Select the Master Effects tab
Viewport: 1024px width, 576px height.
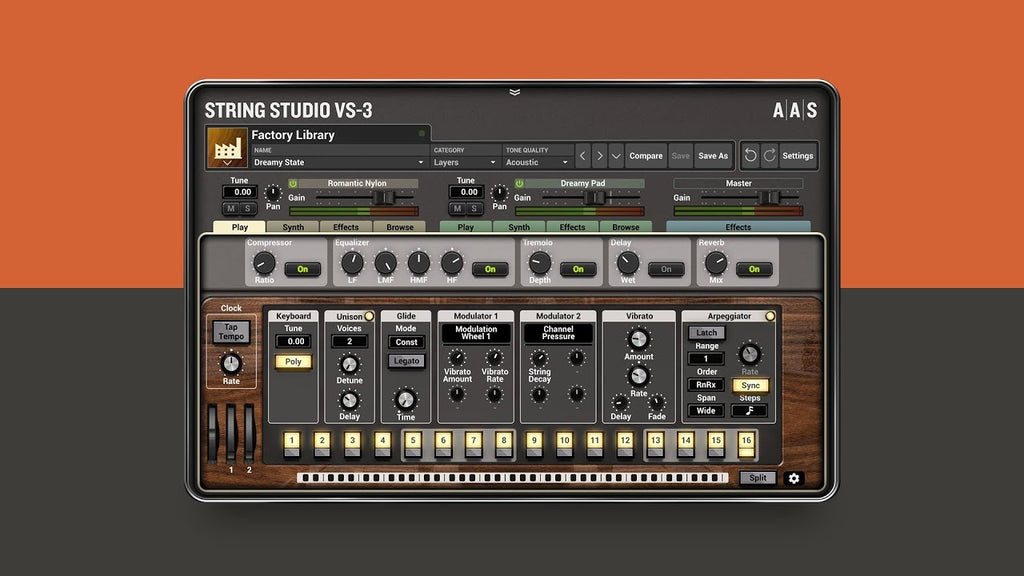pos(738,227)
